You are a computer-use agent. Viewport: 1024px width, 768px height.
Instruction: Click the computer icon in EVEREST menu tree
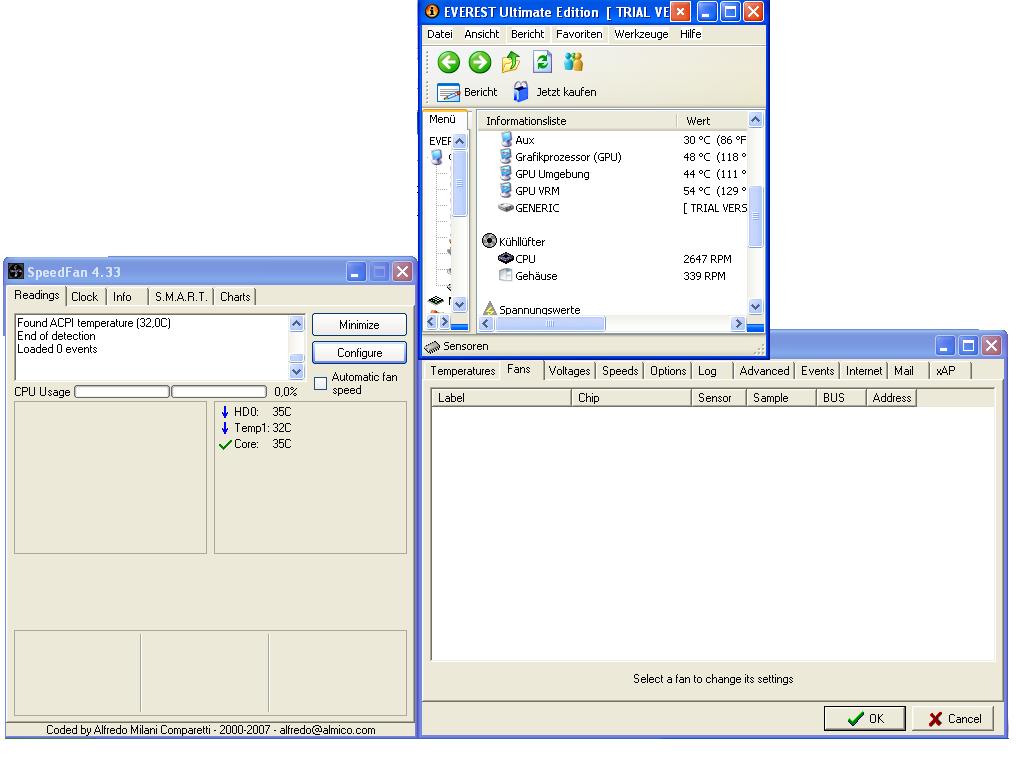437,157
